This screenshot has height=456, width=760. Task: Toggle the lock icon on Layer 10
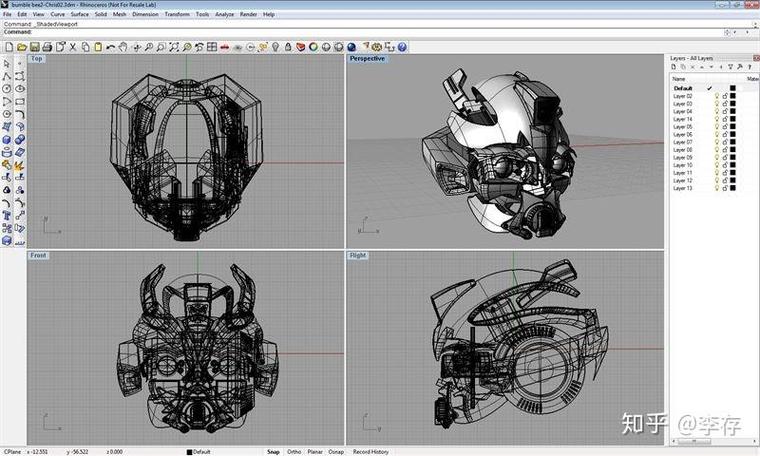click(725, 165)
